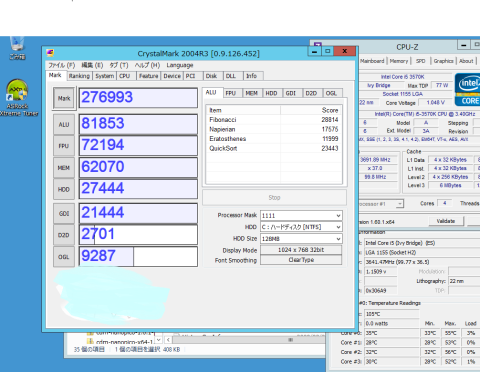Click the total Mark score 276993
Image resolution: width=480 pixels, height=372 pixels.
point(138,98)
